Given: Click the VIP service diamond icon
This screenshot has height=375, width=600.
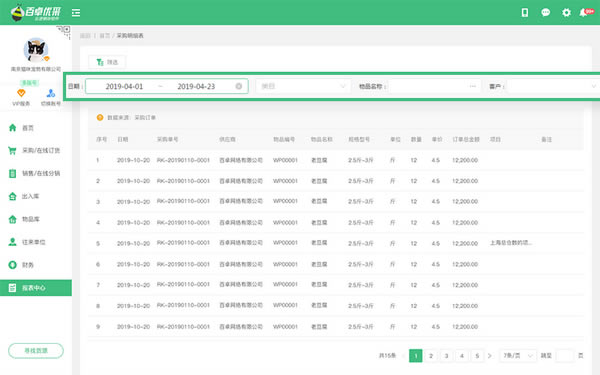Looking at the screenshot, I should coord(21,93).
